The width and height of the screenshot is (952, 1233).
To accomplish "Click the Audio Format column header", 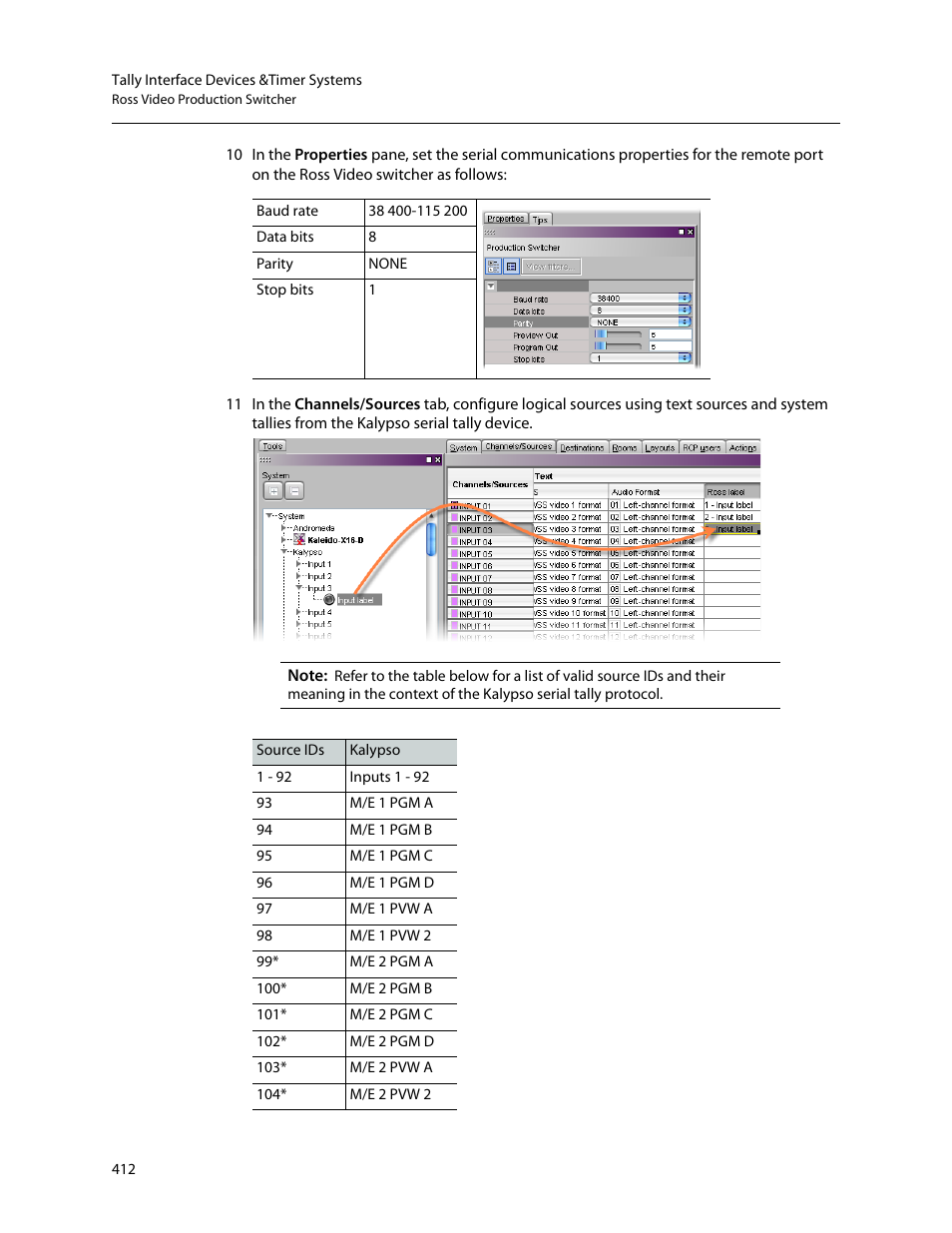I will coord(657,492).
